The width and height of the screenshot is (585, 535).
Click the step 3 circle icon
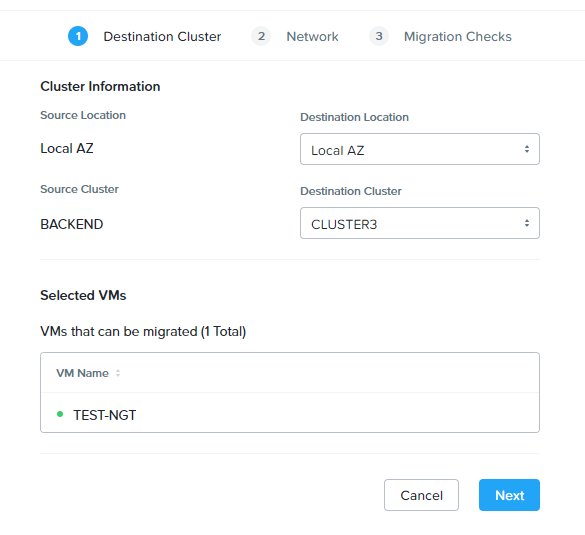pyautogui.click(x=379, y=36)
